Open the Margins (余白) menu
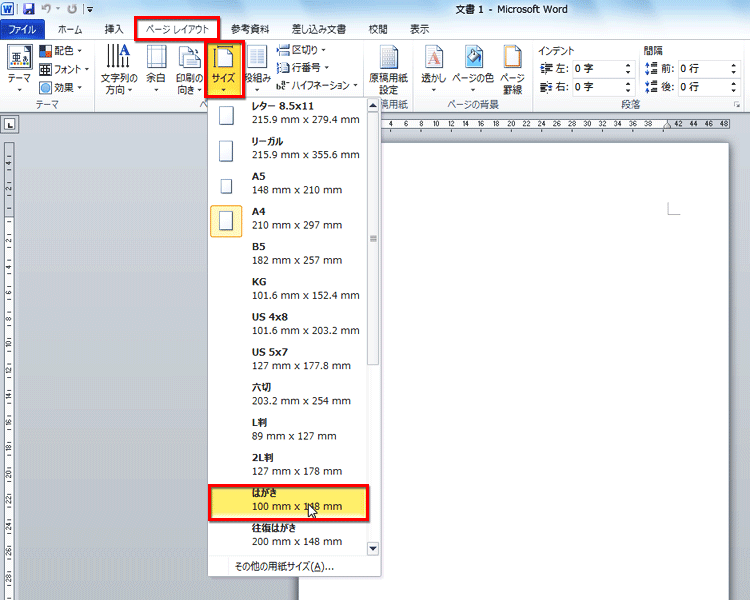Screen dimensions: 750x600 coord(156,68)
